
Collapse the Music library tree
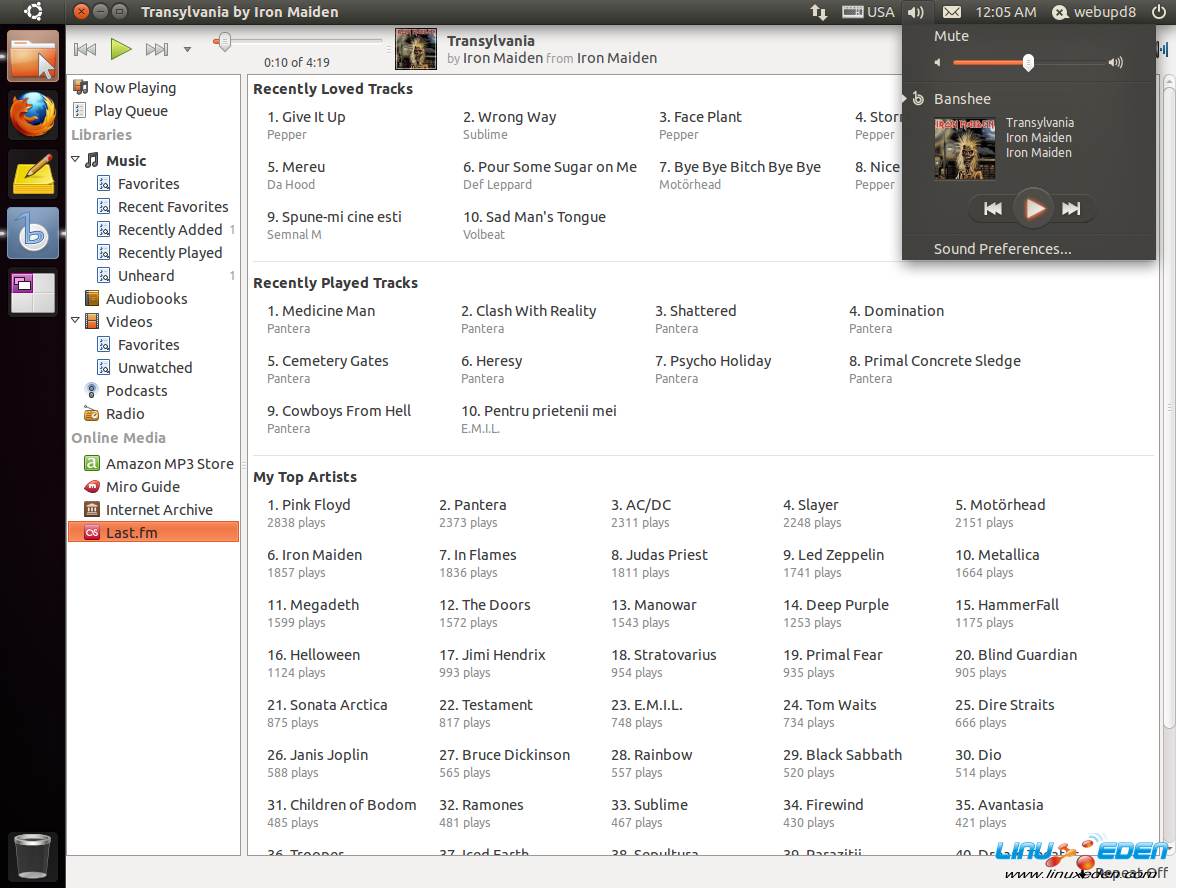pos(76,160)
